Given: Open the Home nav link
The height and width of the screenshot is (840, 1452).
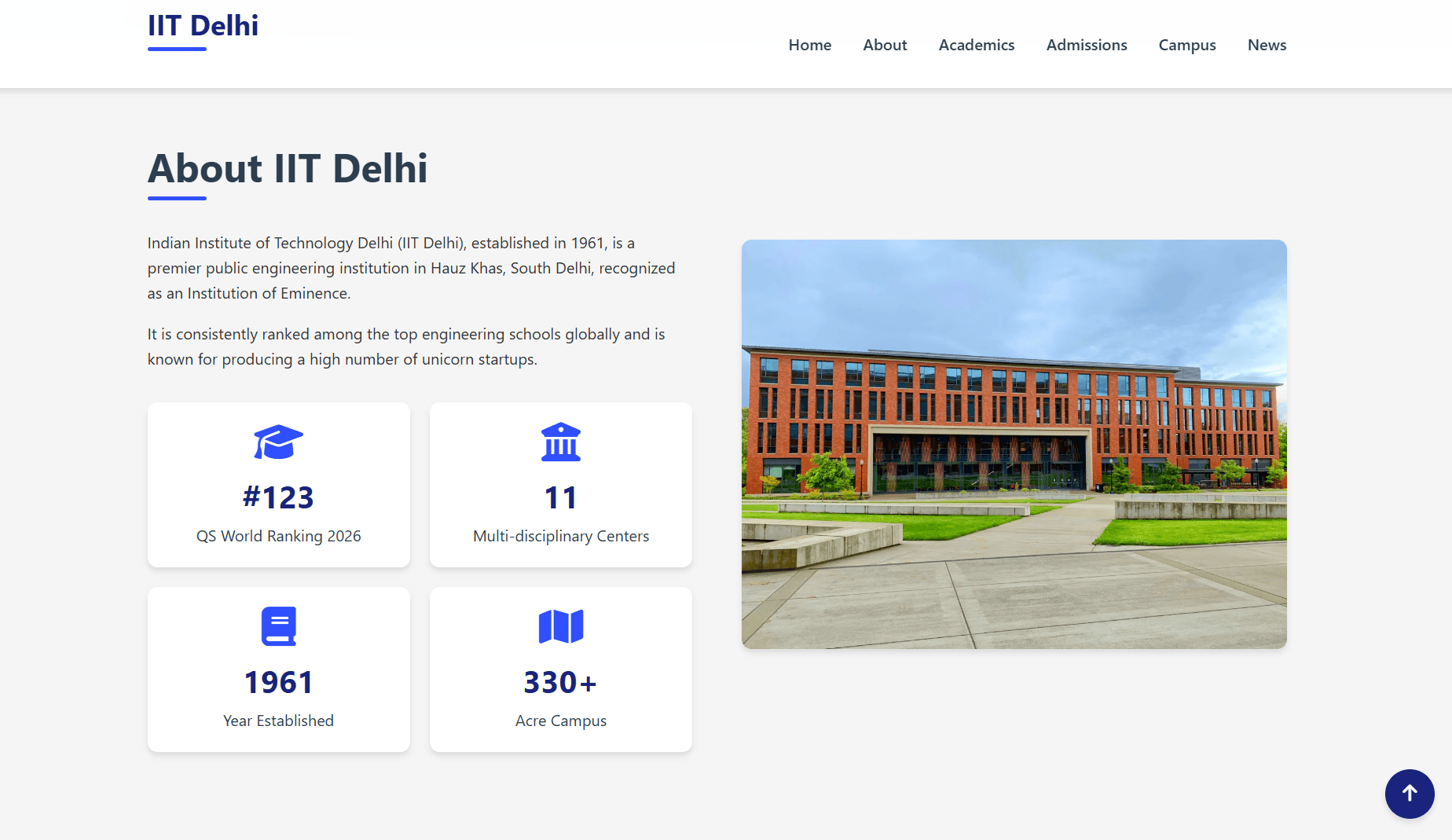Looking at the screenshot, I should click(x=810, y=45).
